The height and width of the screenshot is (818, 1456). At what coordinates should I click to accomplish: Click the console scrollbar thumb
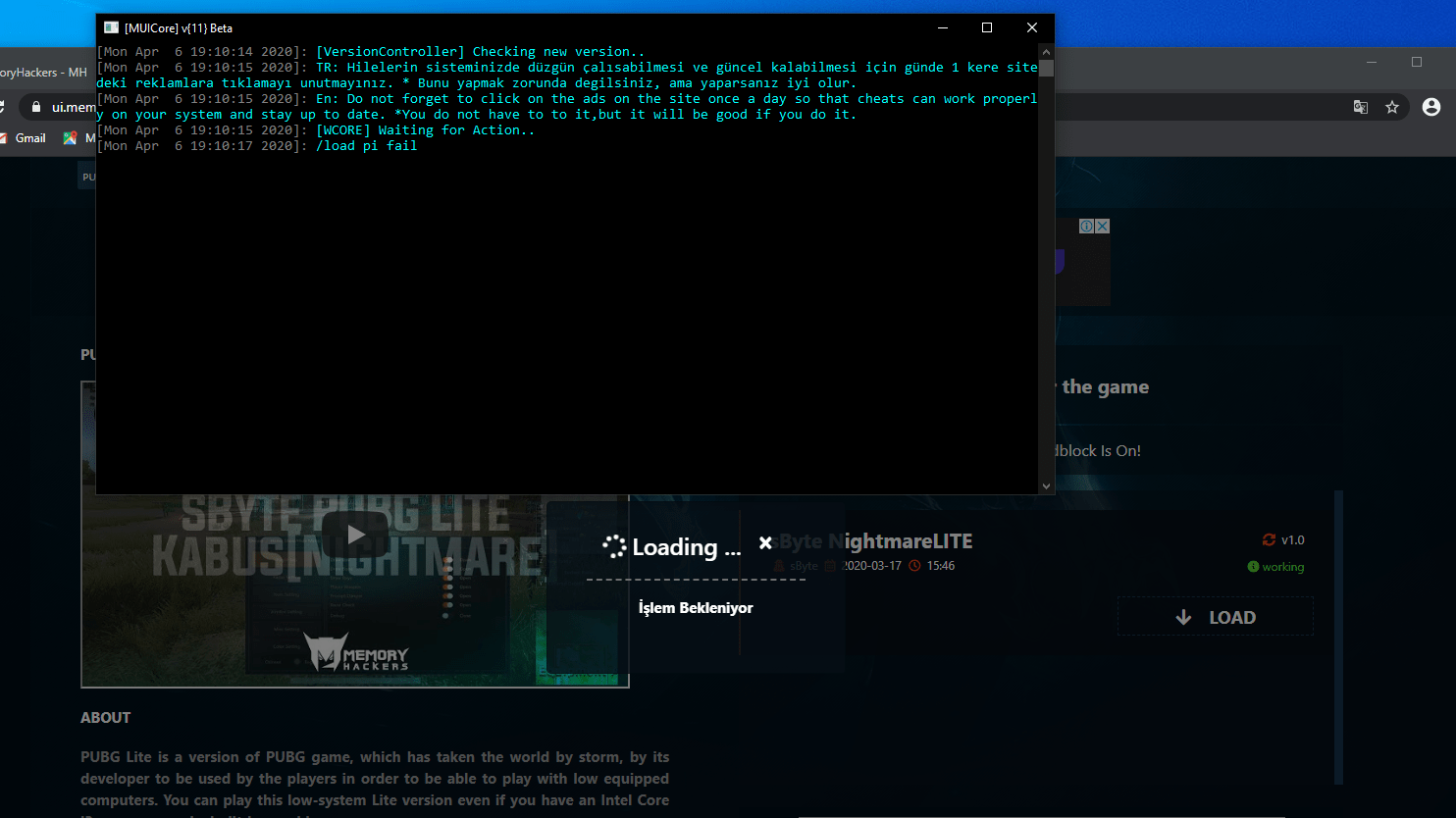coord(1046,68)
